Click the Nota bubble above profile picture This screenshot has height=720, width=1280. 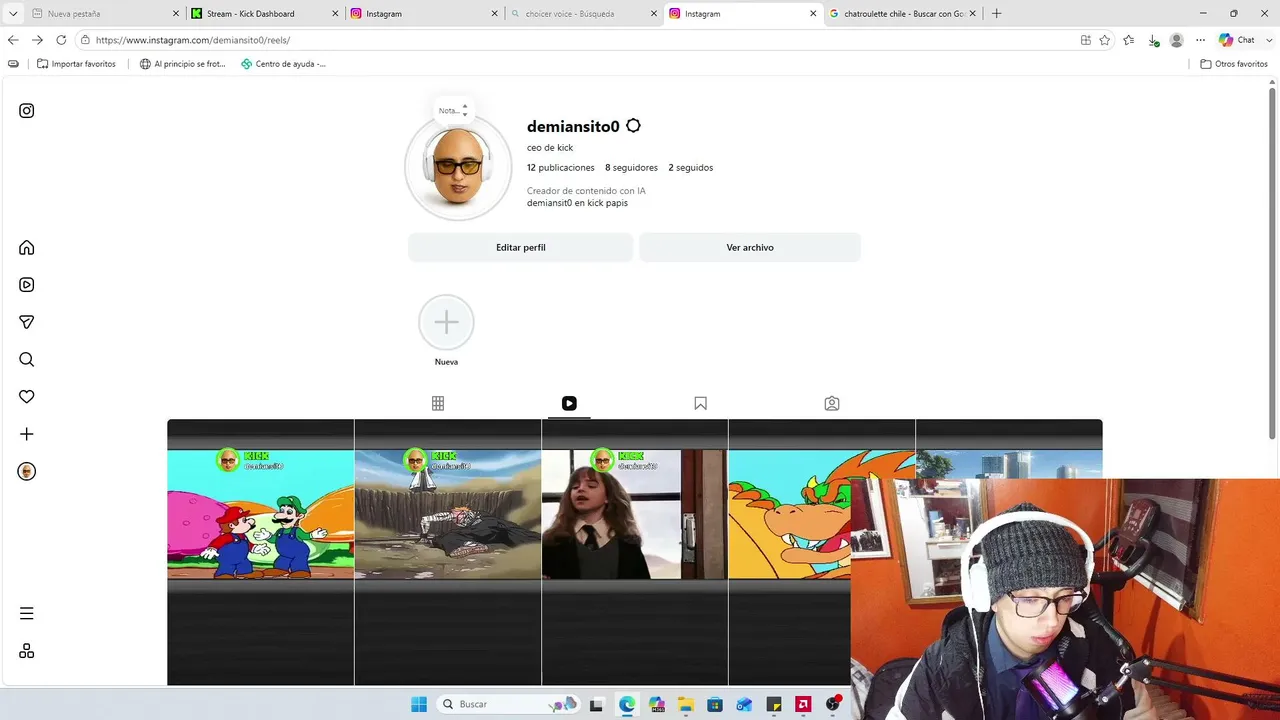[x=453, y=110]
